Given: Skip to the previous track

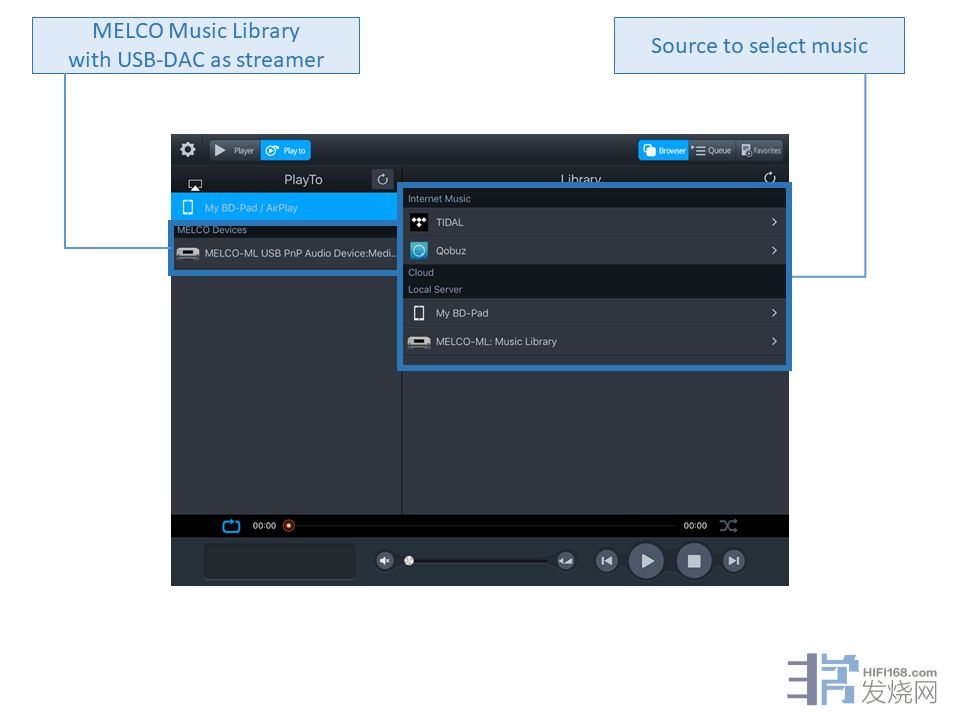Looking at the screenshot, I should 606,561.
